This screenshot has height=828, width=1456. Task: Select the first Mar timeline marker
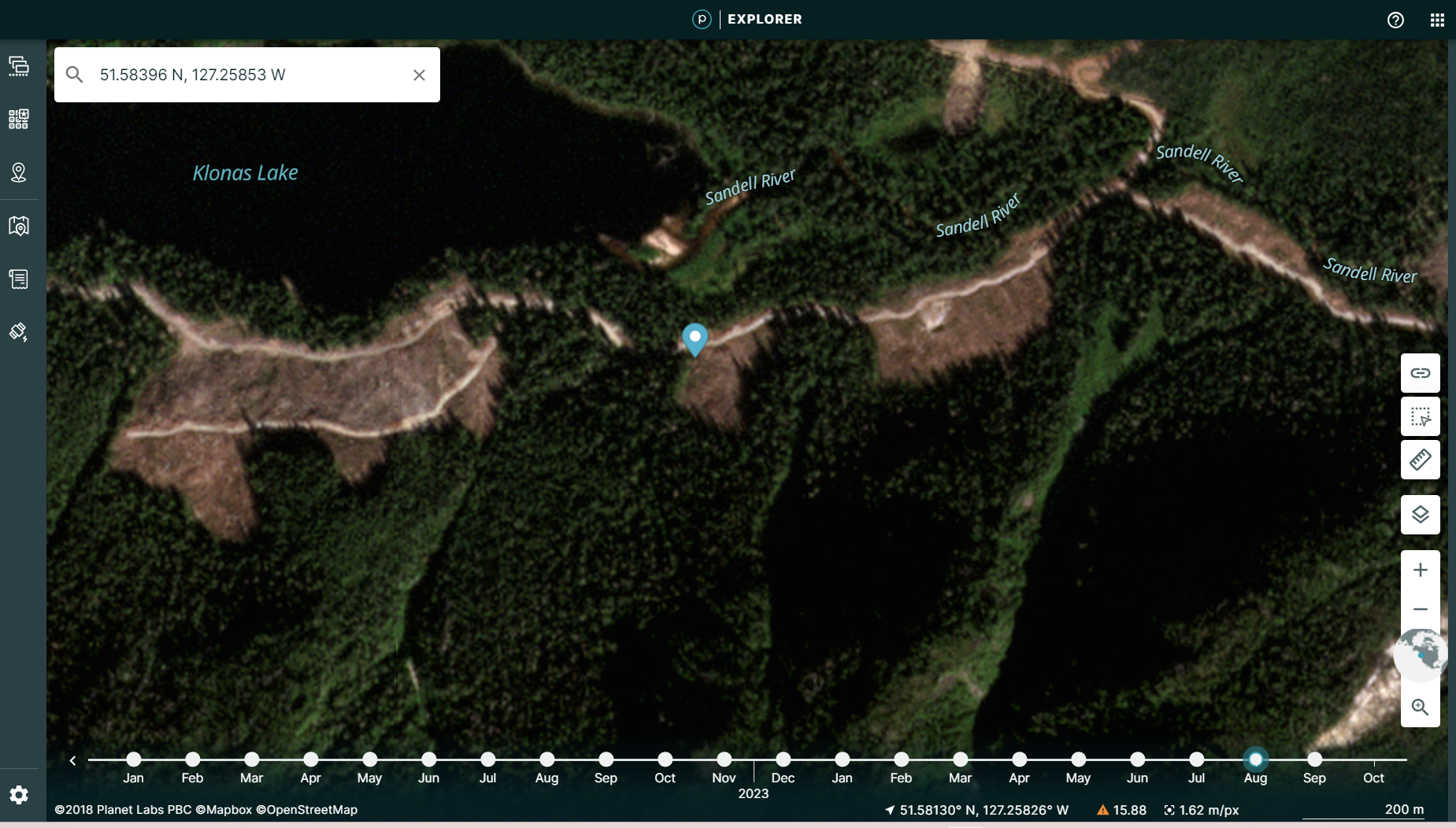pos(252,760)
